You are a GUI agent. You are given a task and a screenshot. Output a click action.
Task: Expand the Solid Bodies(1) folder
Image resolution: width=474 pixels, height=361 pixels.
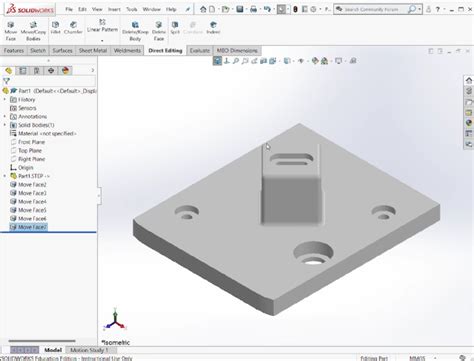pyautogui.click(x=5, y=125)
